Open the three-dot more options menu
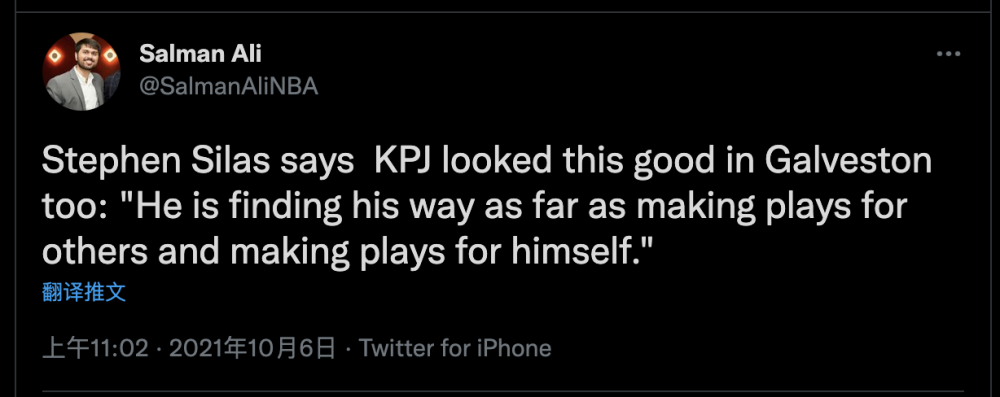 [948, 55]
